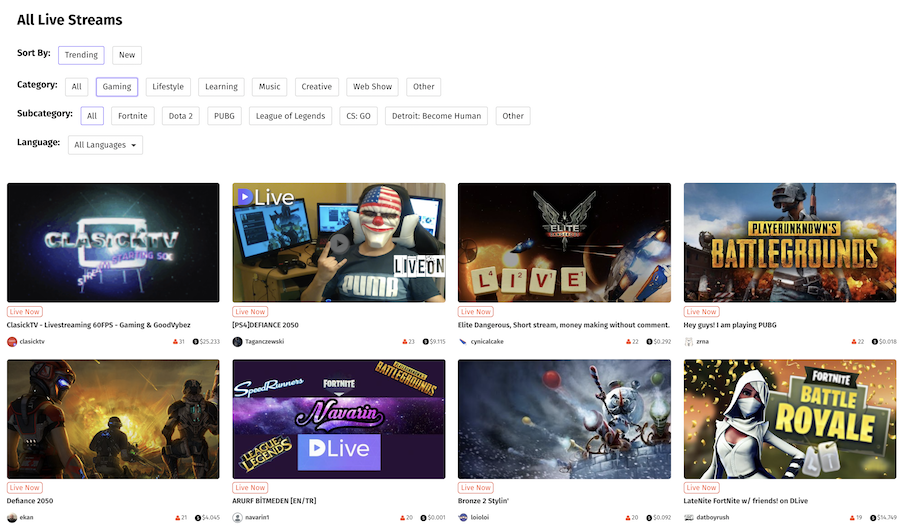This screenshot has width=900, height=531.
Task: Open Elite Dangerous, Short stream title
Action: pos(564,325)
